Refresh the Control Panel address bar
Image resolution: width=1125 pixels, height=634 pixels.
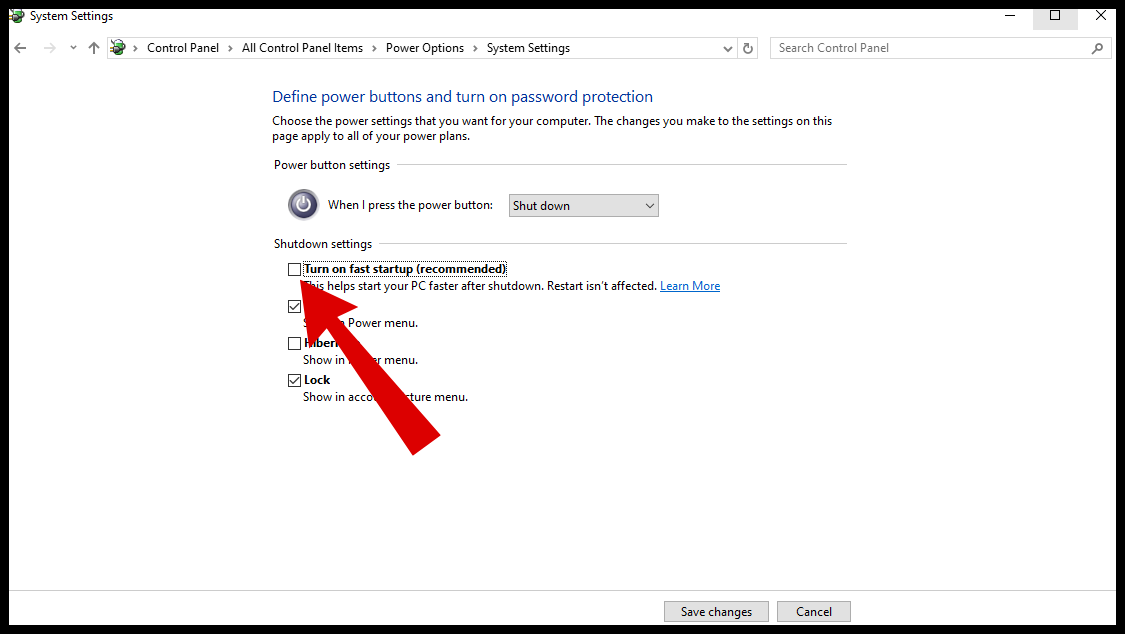pyautogui.click(x=748, y=48)
